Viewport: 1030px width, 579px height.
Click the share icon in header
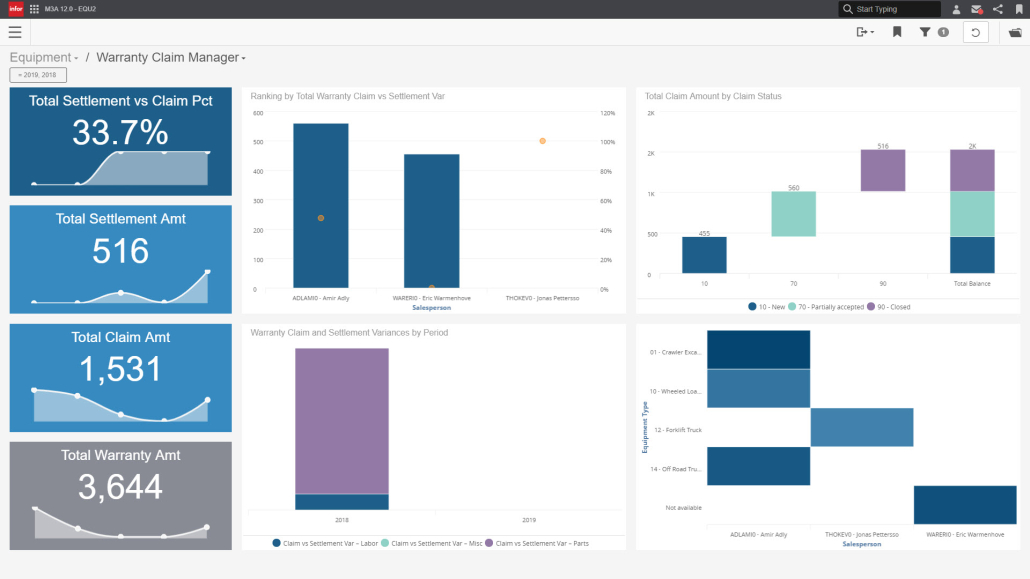coord(998,9)
